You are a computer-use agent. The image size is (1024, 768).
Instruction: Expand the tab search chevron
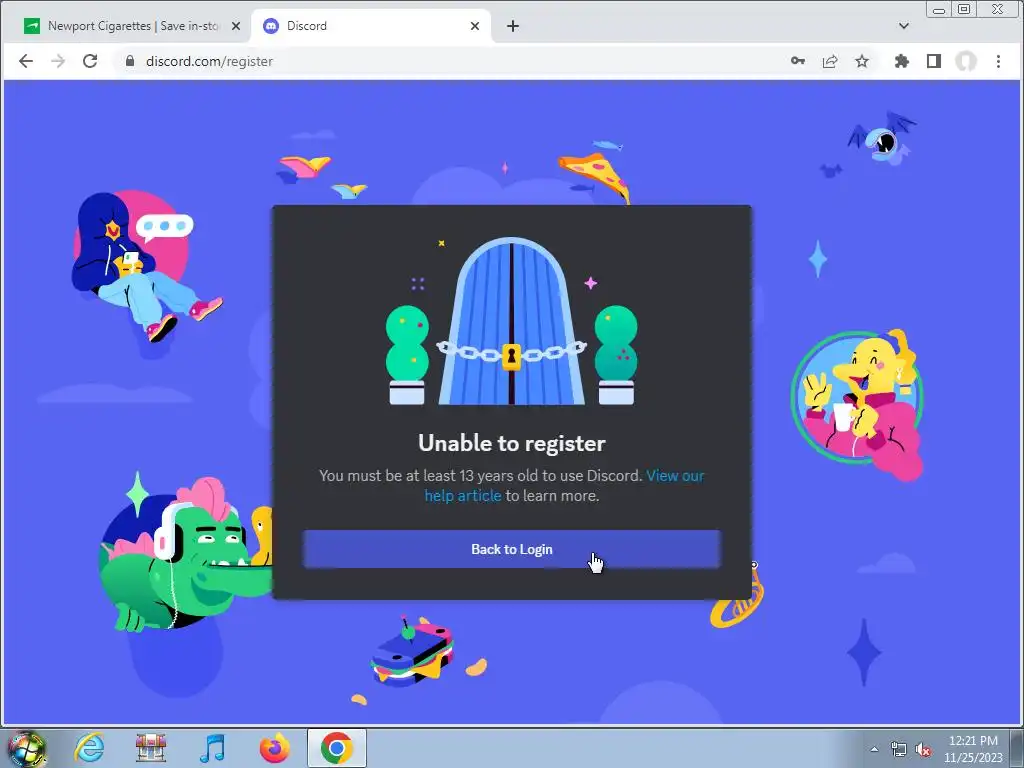[x=904, y=26]
